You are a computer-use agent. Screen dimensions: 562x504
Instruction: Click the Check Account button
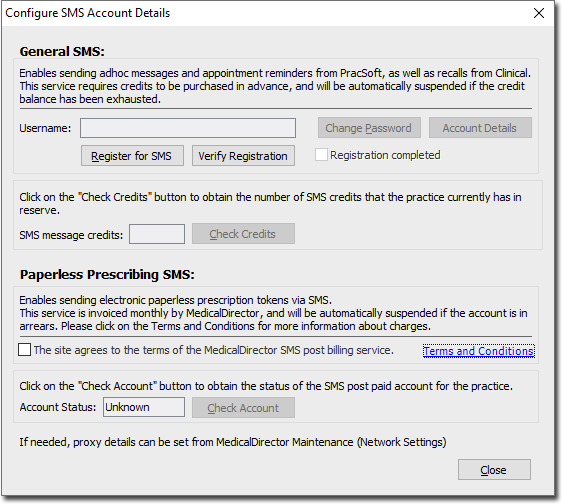(243, 407)
